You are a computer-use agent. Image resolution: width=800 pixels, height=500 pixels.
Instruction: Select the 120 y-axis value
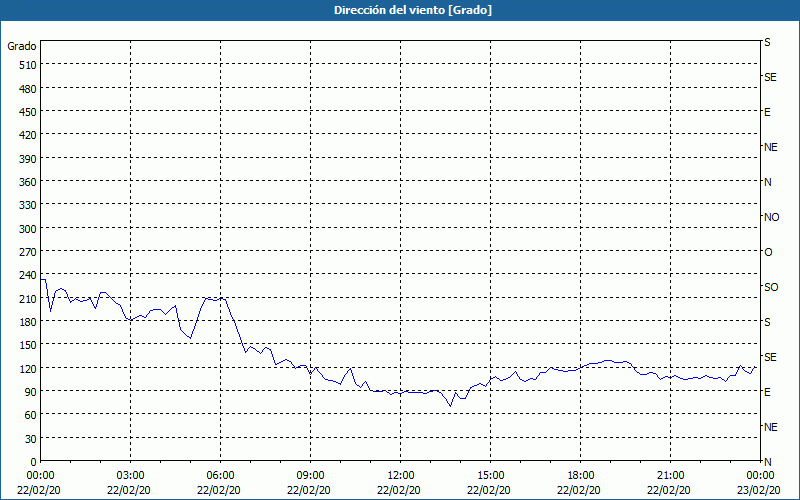coord(28,369)
